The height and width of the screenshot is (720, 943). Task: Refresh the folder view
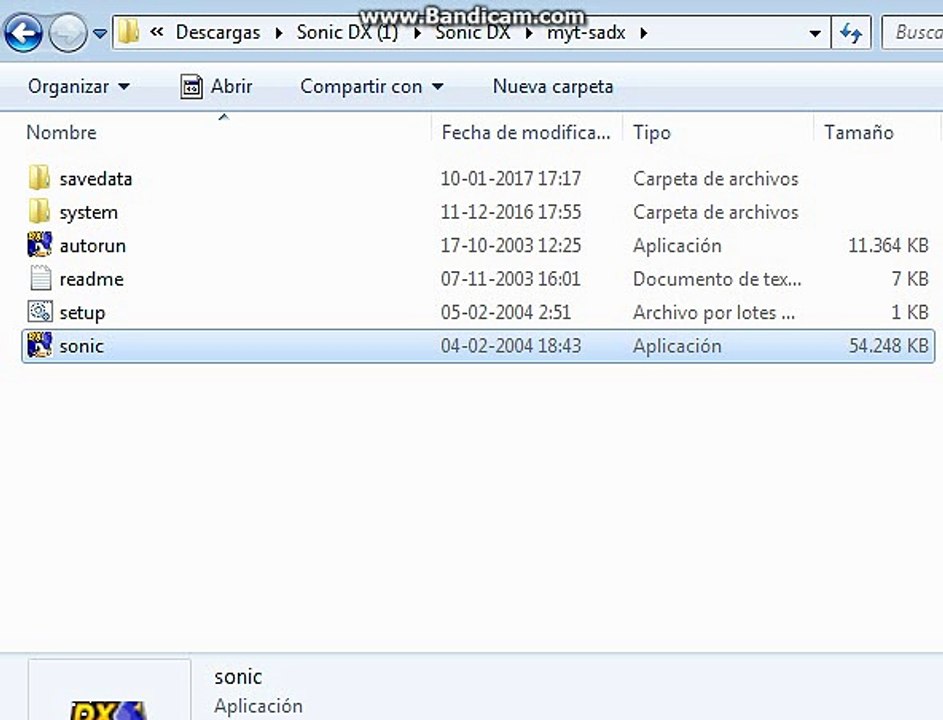pos(850,33)
